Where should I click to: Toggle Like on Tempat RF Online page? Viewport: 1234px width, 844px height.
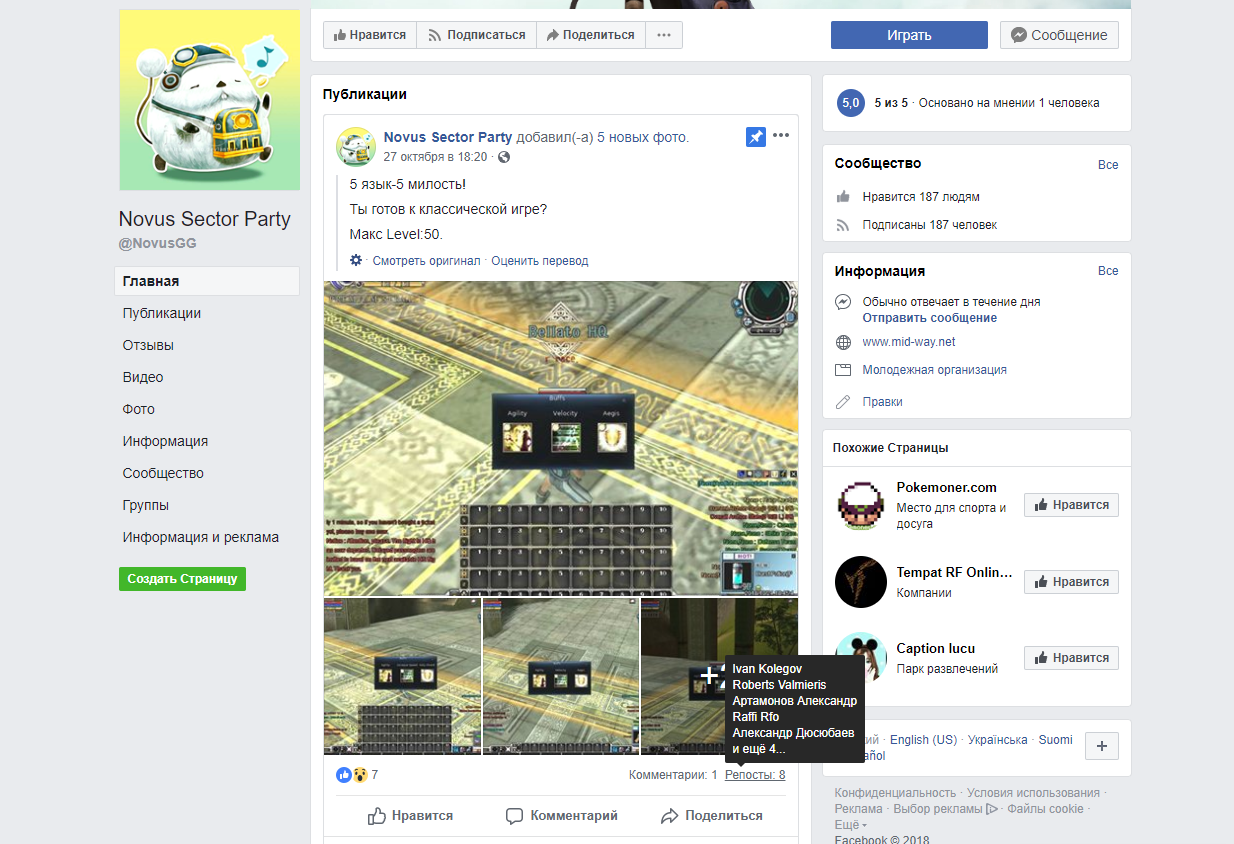[x=1071, y=582]
